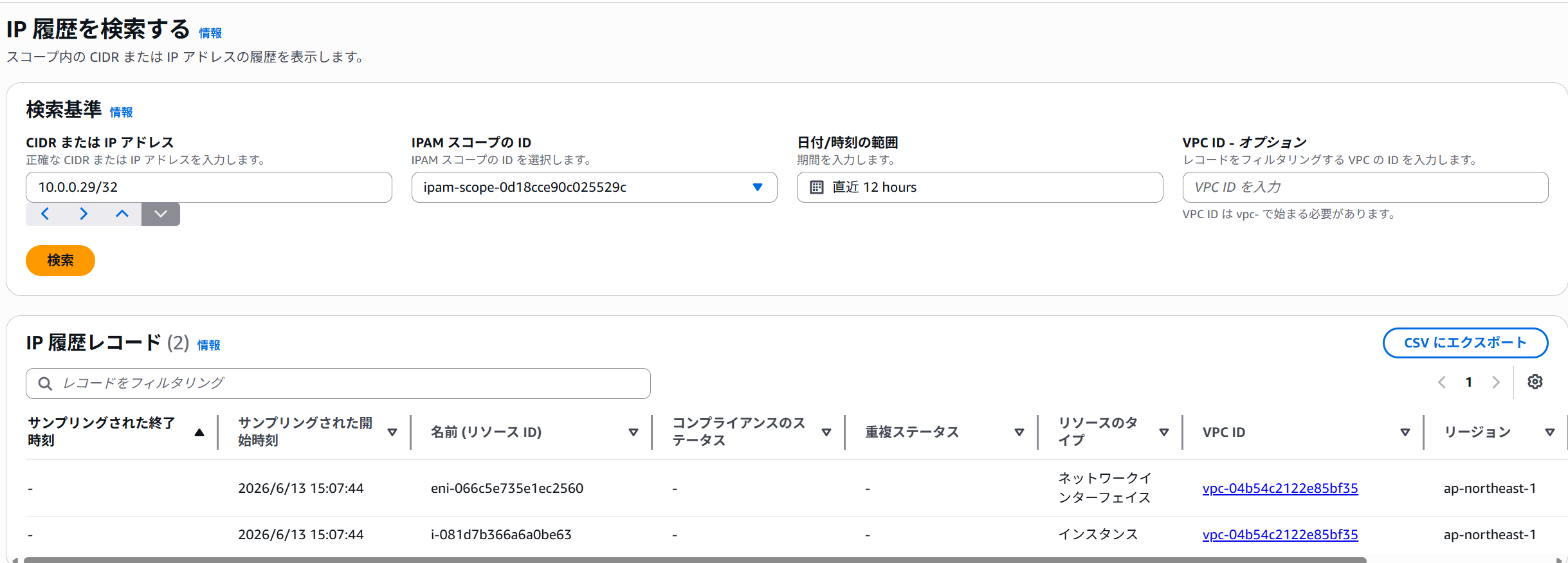Open the 直近 12 hours date range picker
This screenshot has width=1568, height=563.
tap(980, 187)
